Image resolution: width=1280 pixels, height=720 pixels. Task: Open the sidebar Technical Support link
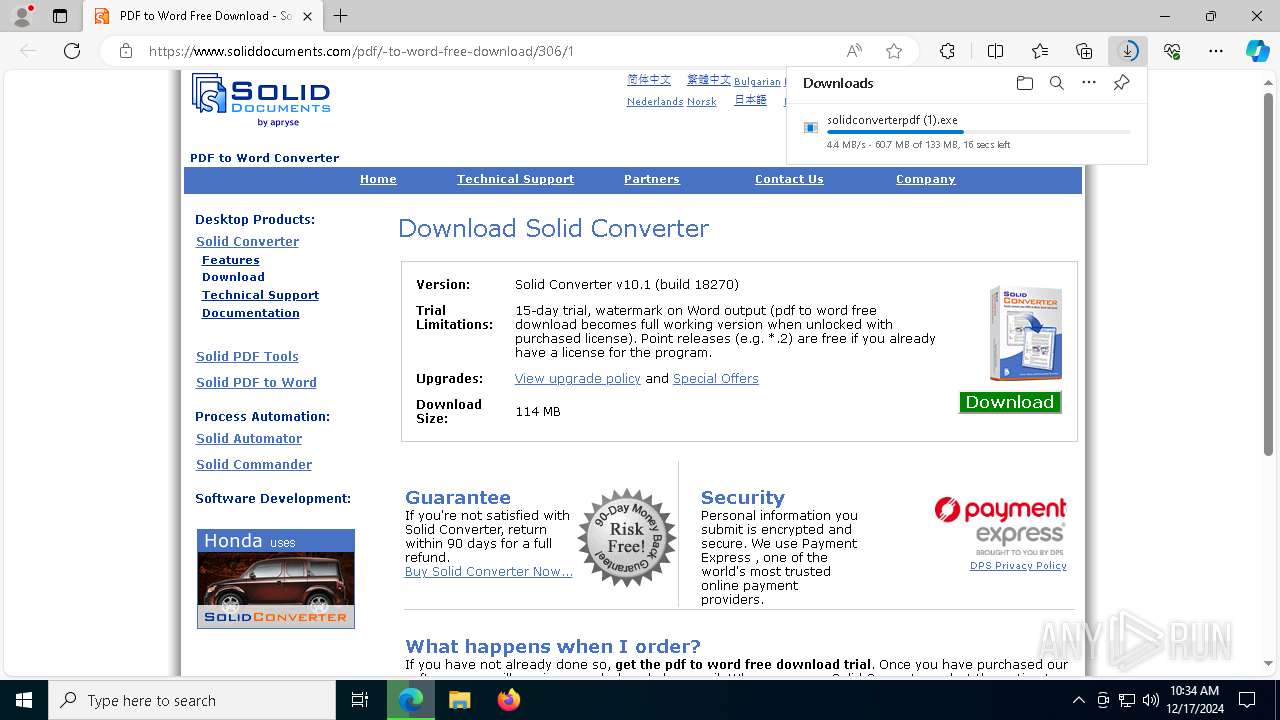pos(260,295)
